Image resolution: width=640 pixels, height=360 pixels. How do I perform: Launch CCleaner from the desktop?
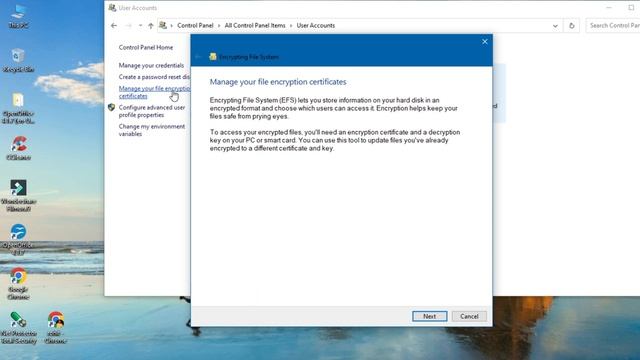[18, 148]
